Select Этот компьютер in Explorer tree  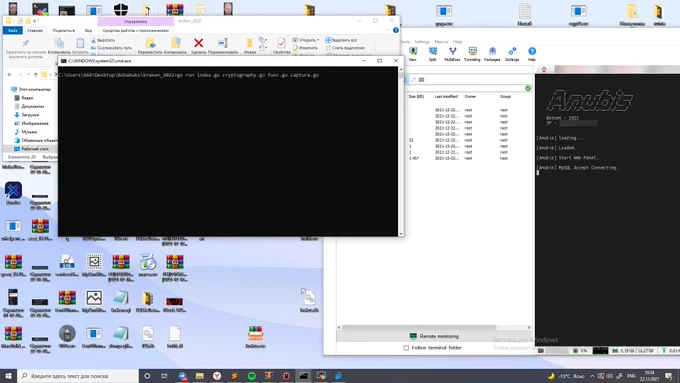[x=30, y=89]
